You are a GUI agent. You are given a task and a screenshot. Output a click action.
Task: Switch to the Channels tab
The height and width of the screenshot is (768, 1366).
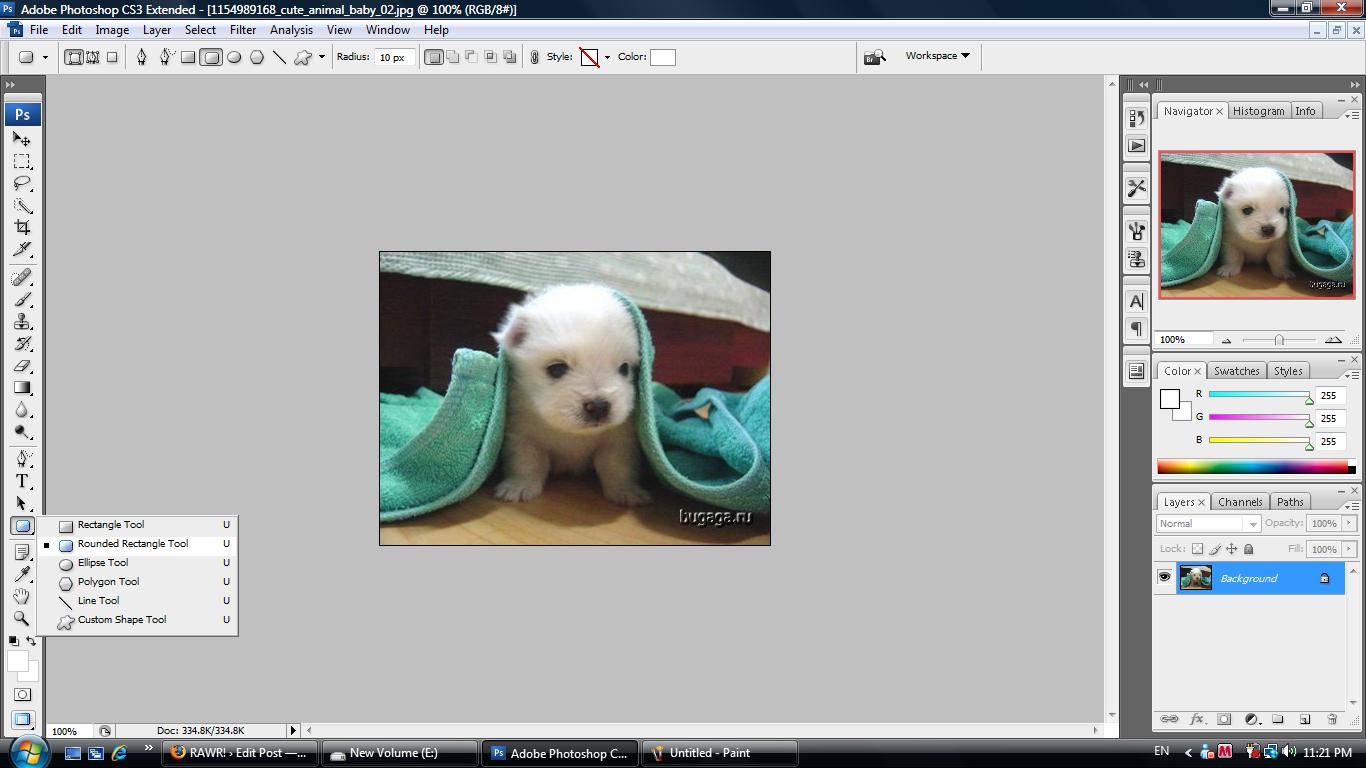(1240, 502)
